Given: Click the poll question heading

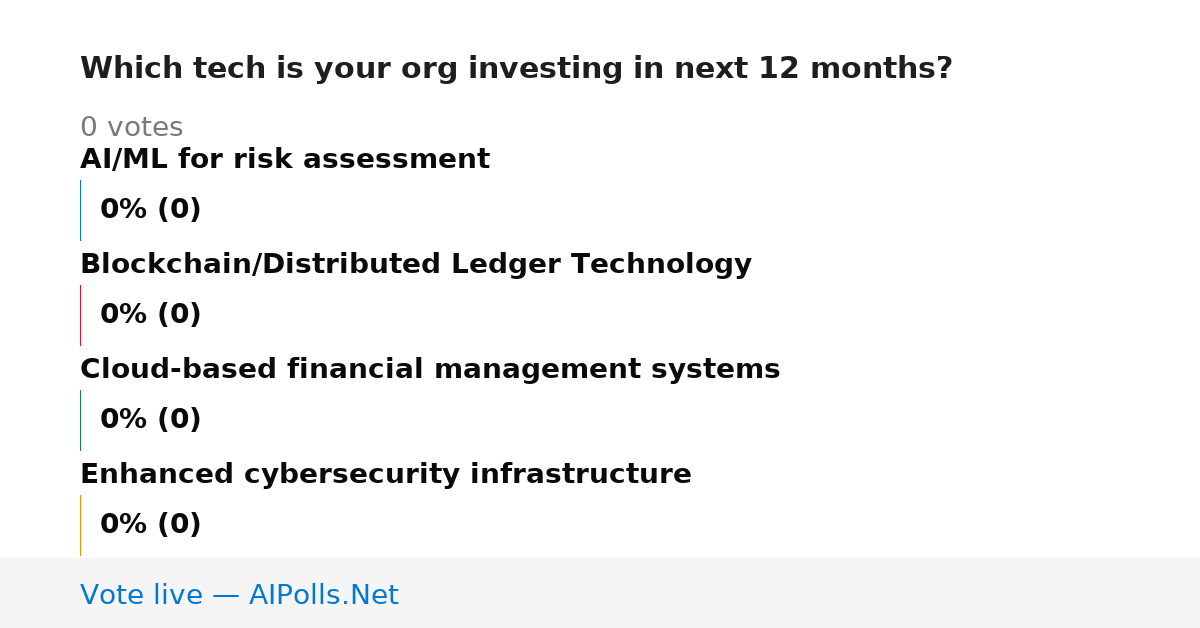Looking at the screenshot, I should (516, 69).
